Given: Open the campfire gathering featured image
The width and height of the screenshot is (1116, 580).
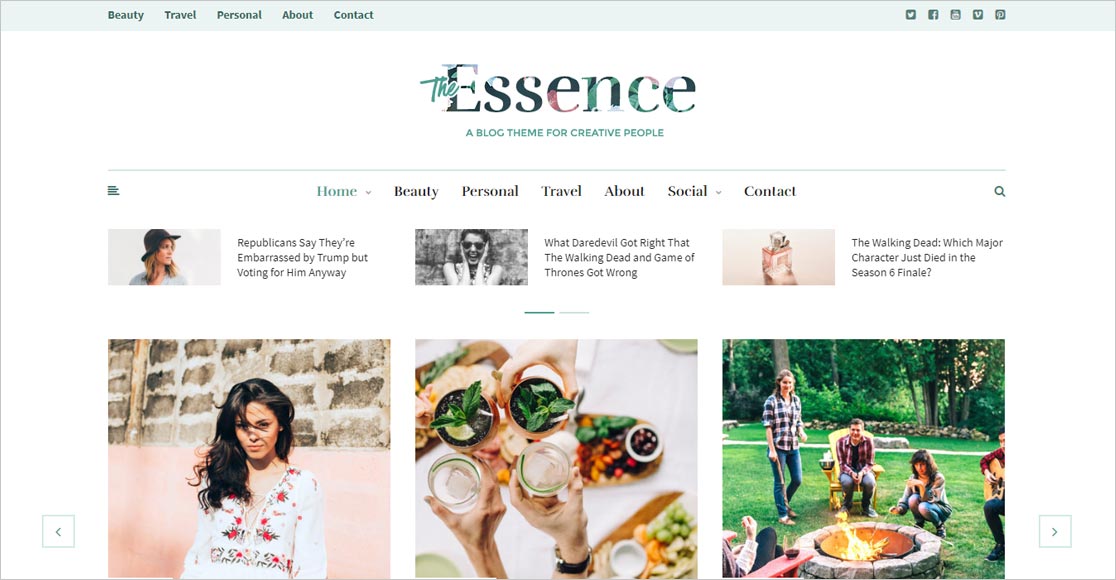Looking at the screenshot, I should (863, 459).
